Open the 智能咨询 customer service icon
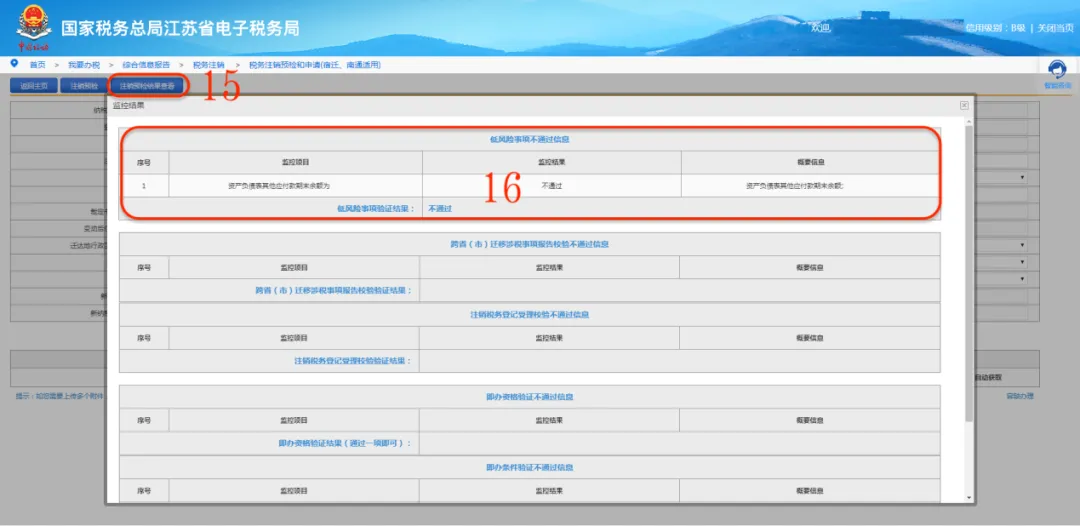 coord(1057,70)
